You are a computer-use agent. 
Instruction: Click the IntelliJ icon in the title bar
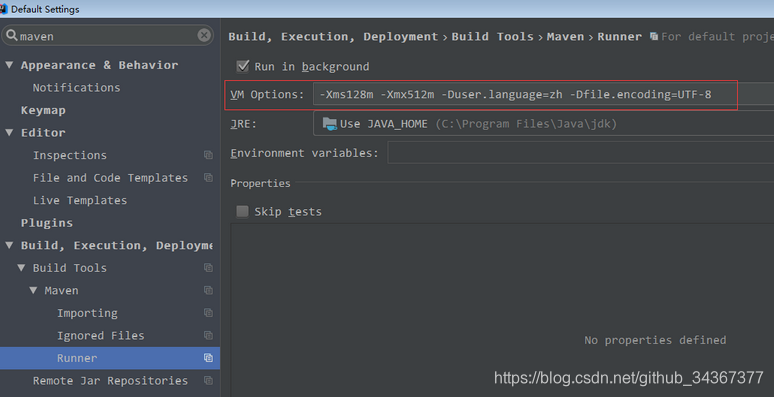coord(3,9)
